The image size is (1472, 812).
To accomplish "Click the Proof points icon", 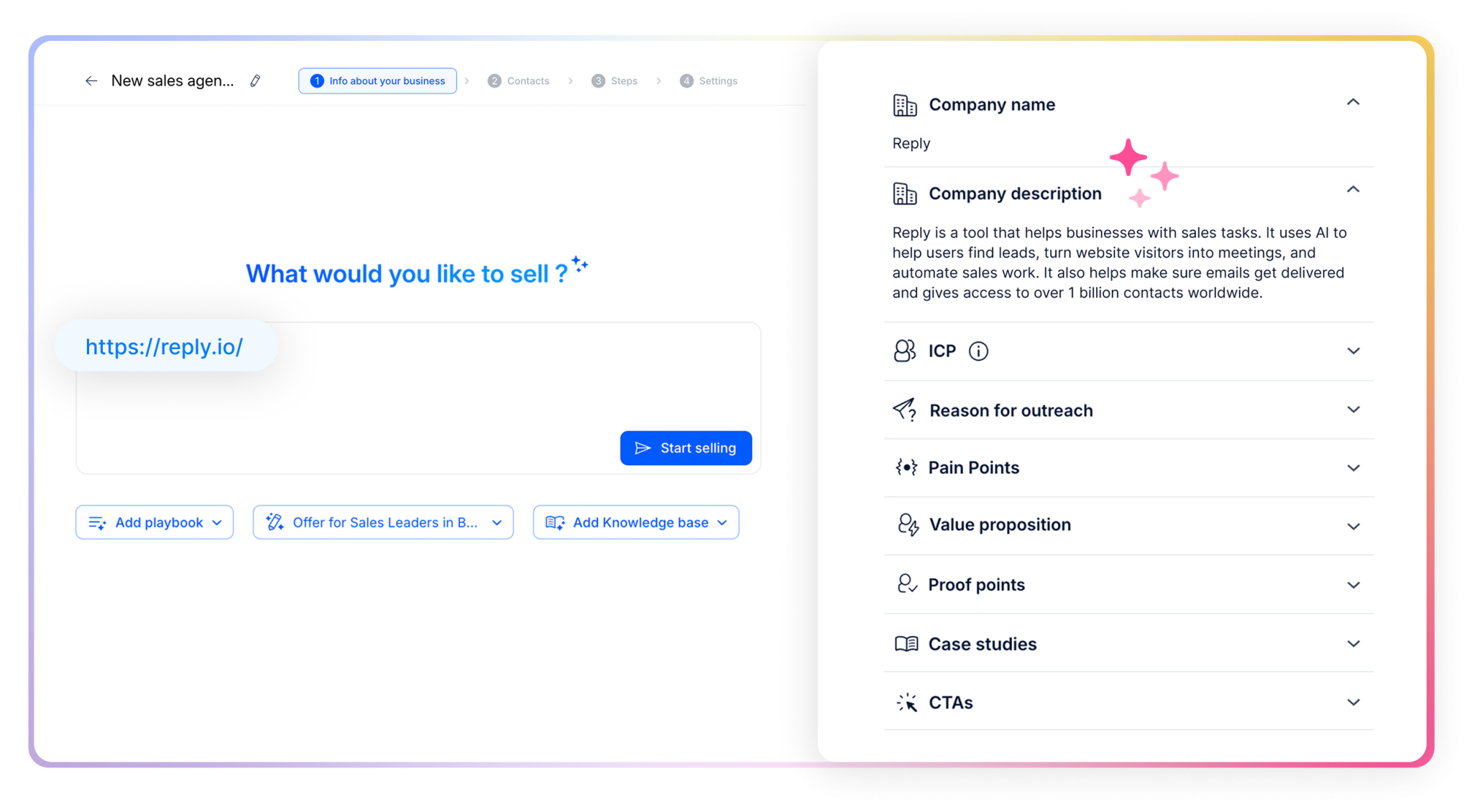I will [x=908, y=584].
